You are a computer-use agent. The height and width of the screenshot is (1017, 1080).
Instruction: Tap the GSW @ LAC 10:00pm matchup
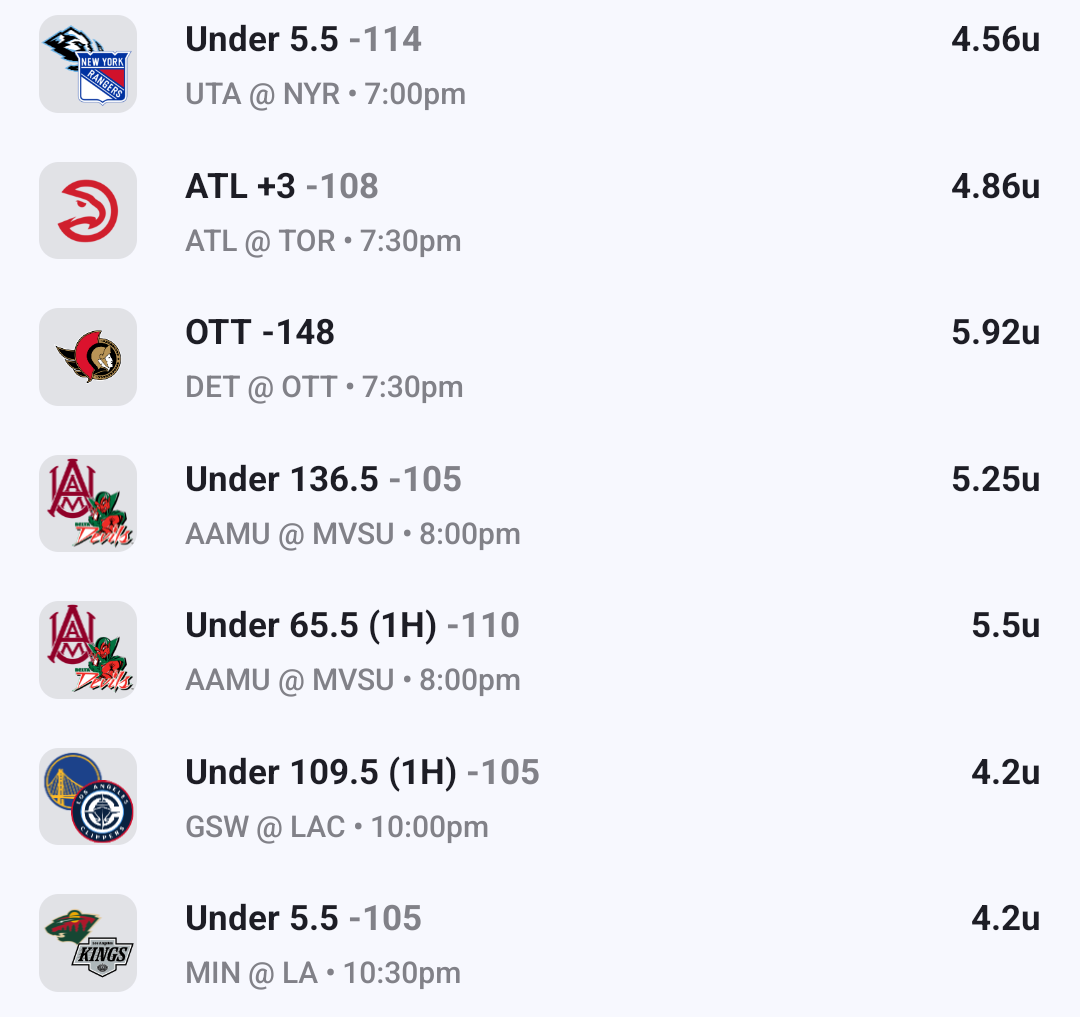click(337, 828)
